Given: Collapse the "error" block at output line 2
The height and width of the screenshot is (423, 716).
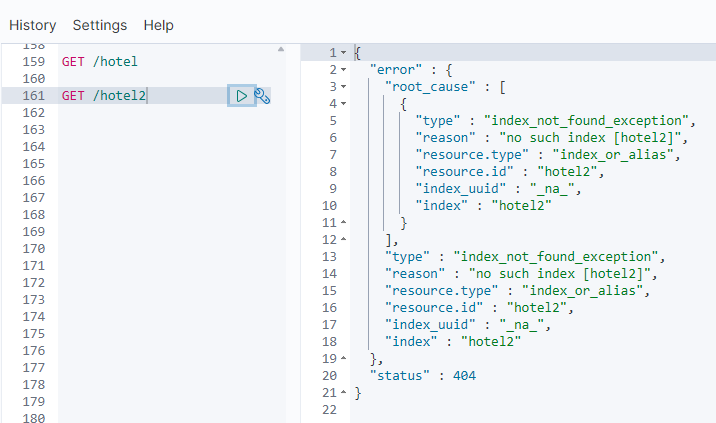Looking at the screenshot, I should [343, 69].
